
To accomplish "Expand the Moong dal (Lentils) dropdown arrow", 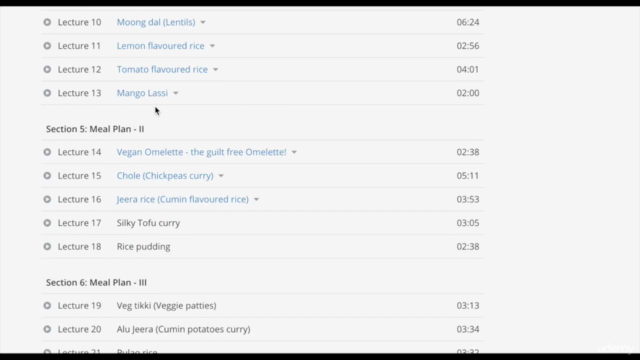I will tap(203, 22).
